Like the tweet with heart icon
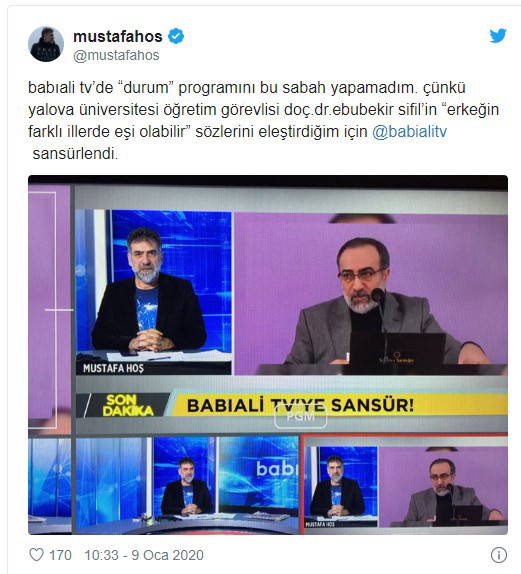521x574 pixels. tap(37, 555)
